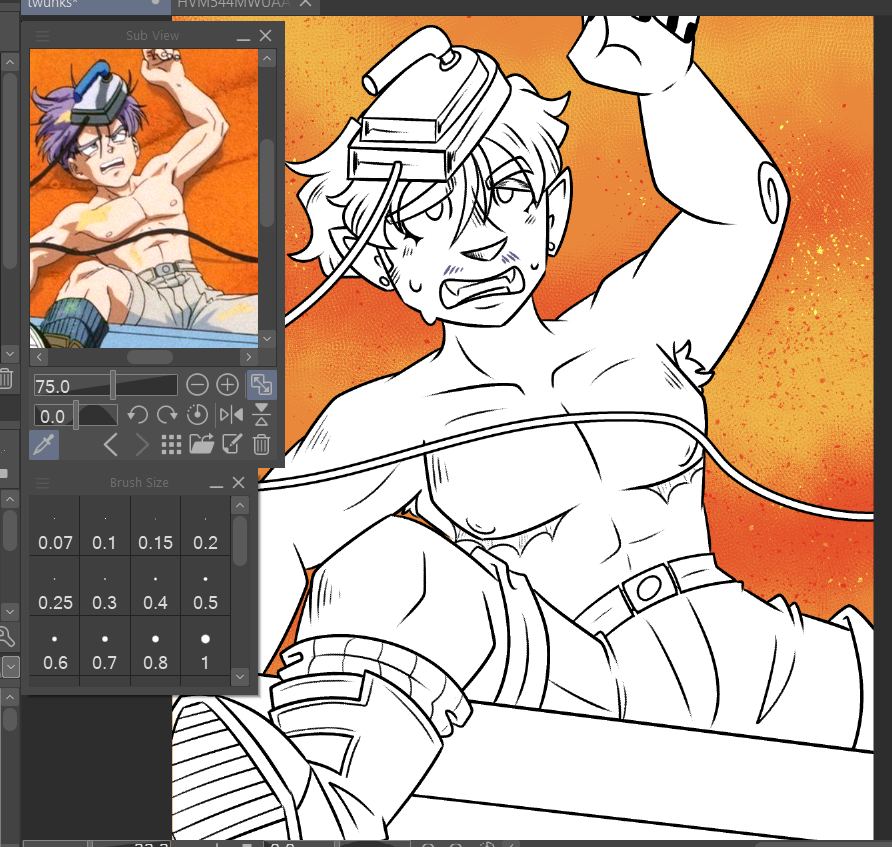Zoom in the Sub View image
892x847 pixels.
pyautogui.click(x=228, y=385)
